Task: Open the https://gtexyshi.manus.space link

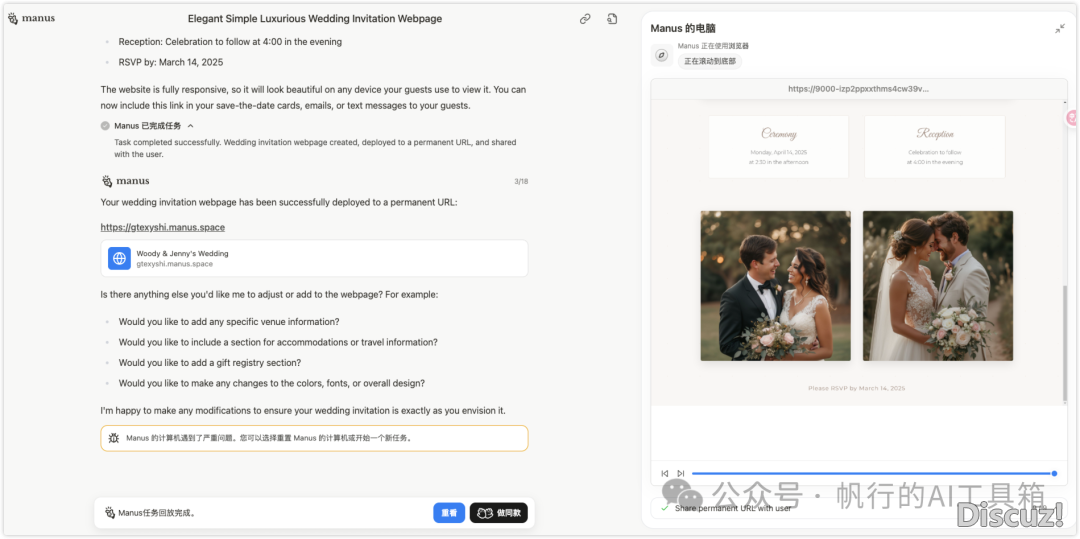Action: (162, 227)
